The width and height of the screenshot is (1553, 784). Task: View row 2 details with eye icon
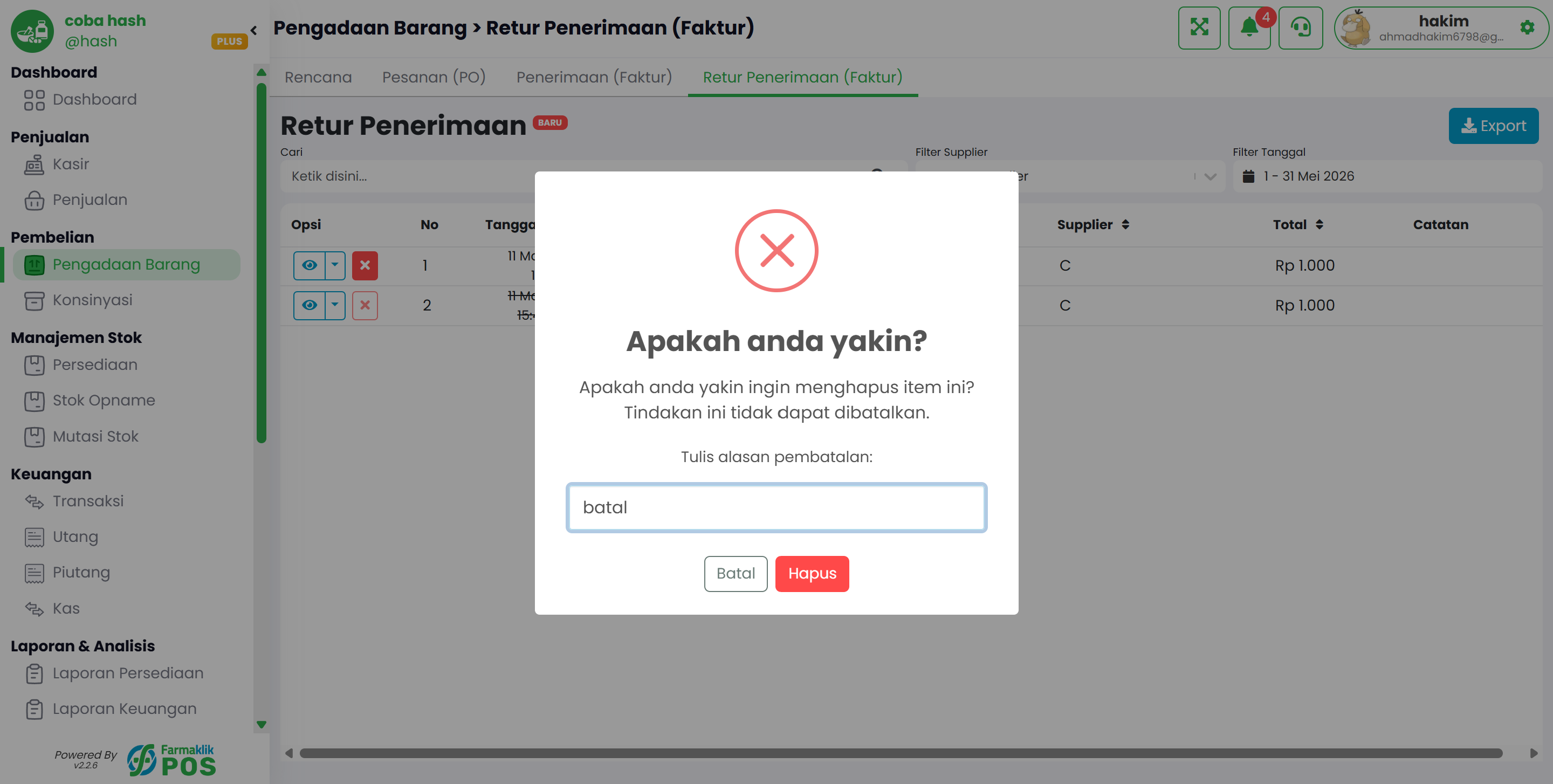310,306
